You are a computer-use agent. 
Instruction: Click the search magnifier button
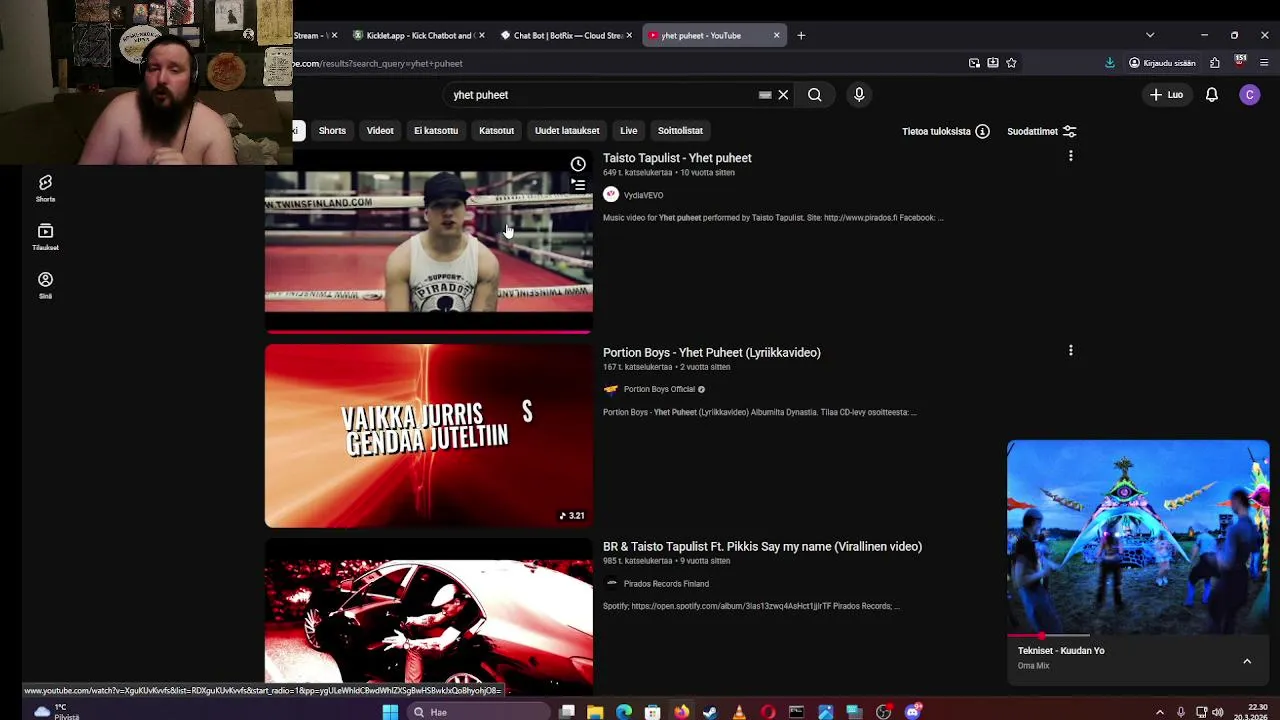(x=815, y=95)
